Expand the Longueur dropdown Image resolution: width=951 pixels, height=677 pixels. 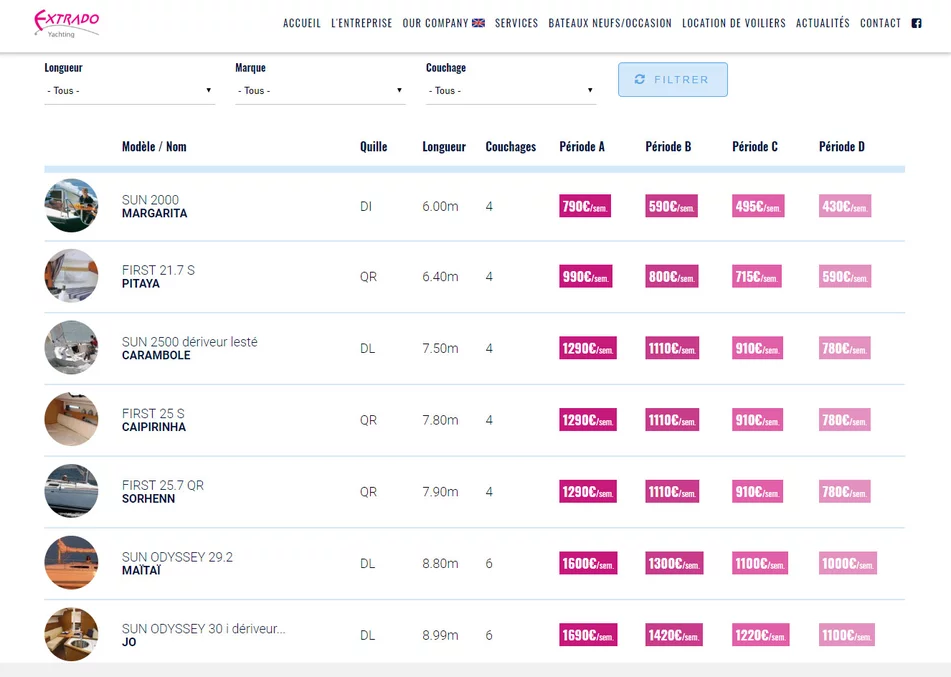129,91
